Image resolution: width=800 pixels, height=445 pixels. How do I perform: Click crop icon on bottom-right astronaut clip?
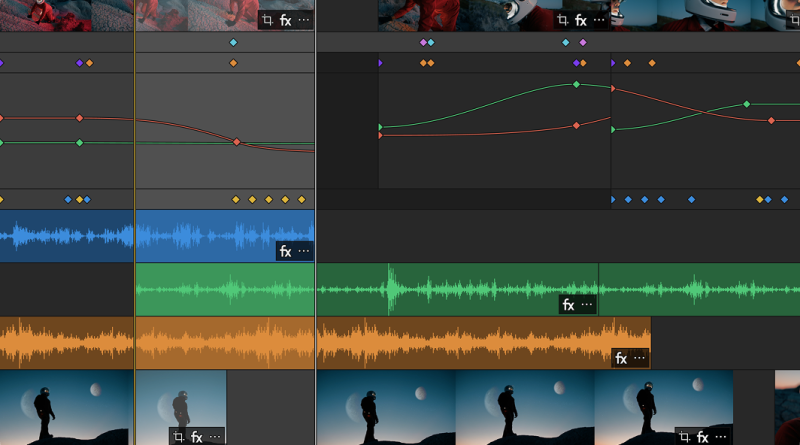(x=684, y=436)
